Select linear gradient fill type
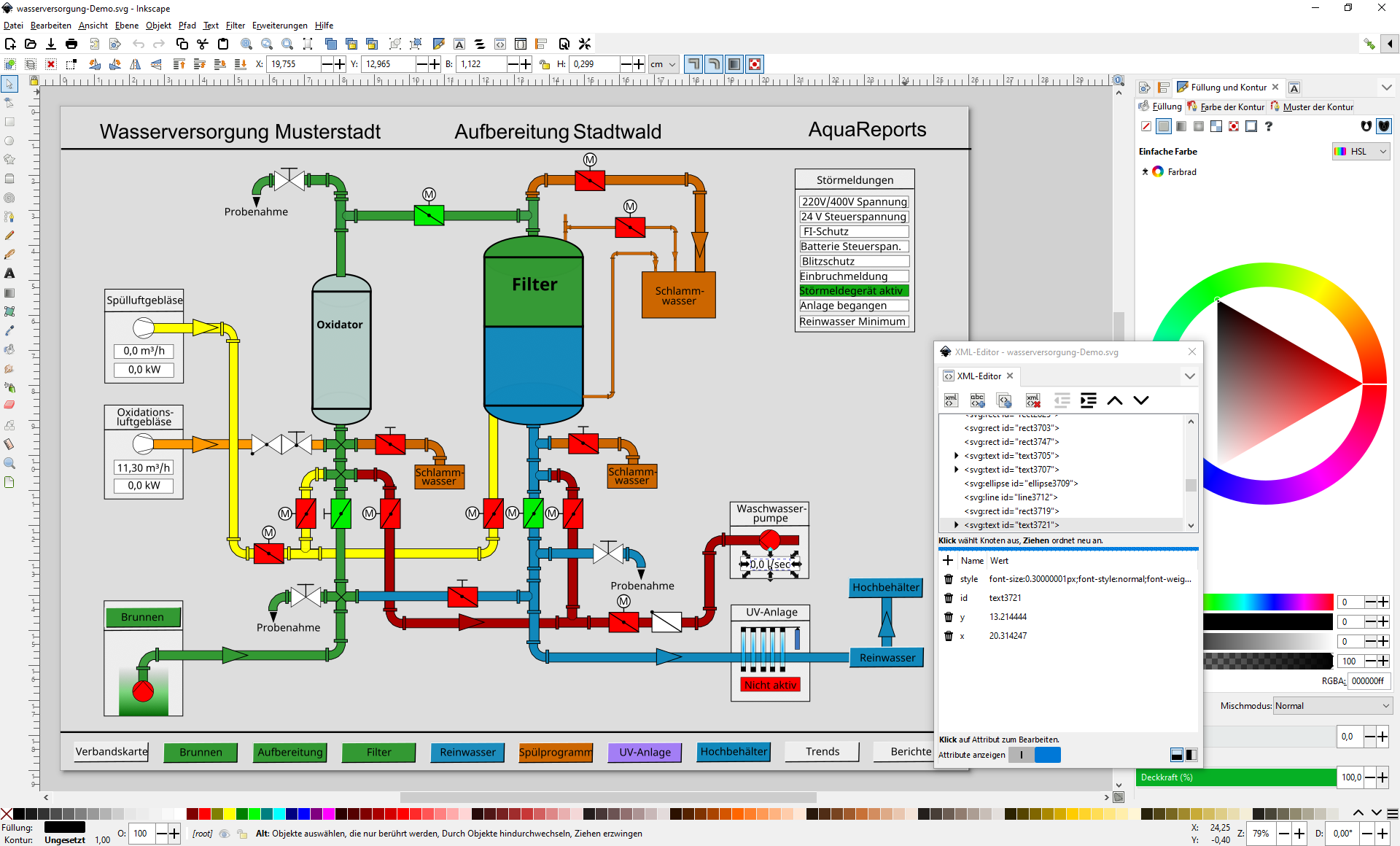This screenshot has width=1400, height=846. point(1181,126)
